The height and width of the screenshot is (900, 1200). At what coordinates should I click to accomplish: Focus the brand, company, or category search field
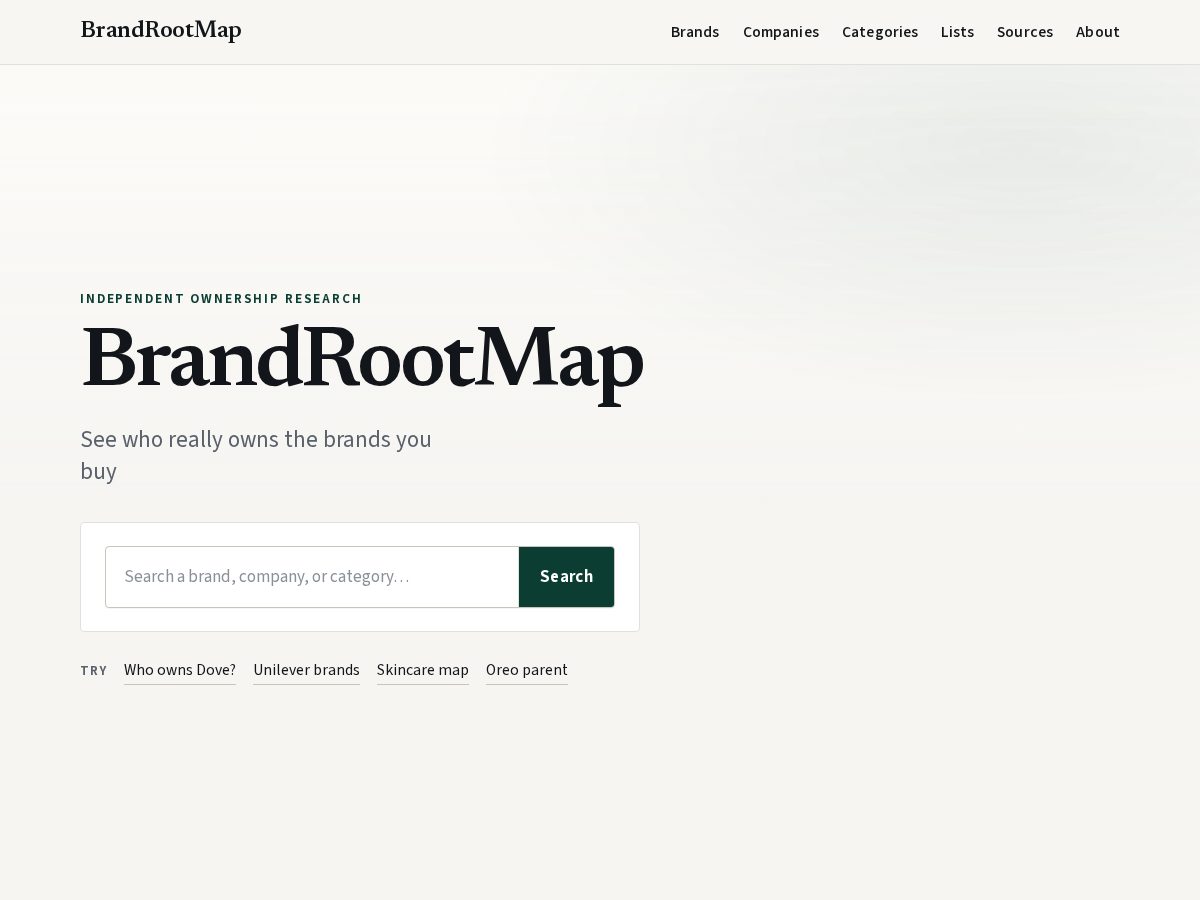(312, 577)
